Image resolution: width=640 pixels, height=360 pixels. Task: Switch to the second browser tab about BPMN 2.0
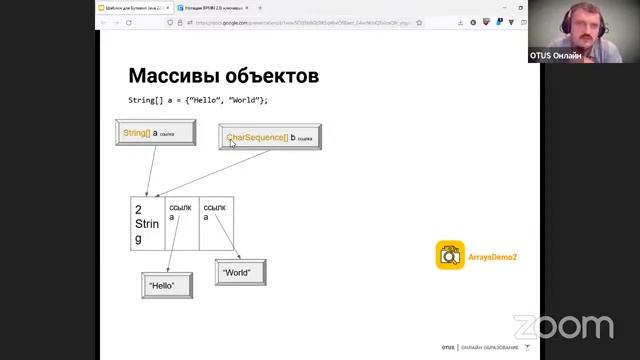click(x=213, y=8)
